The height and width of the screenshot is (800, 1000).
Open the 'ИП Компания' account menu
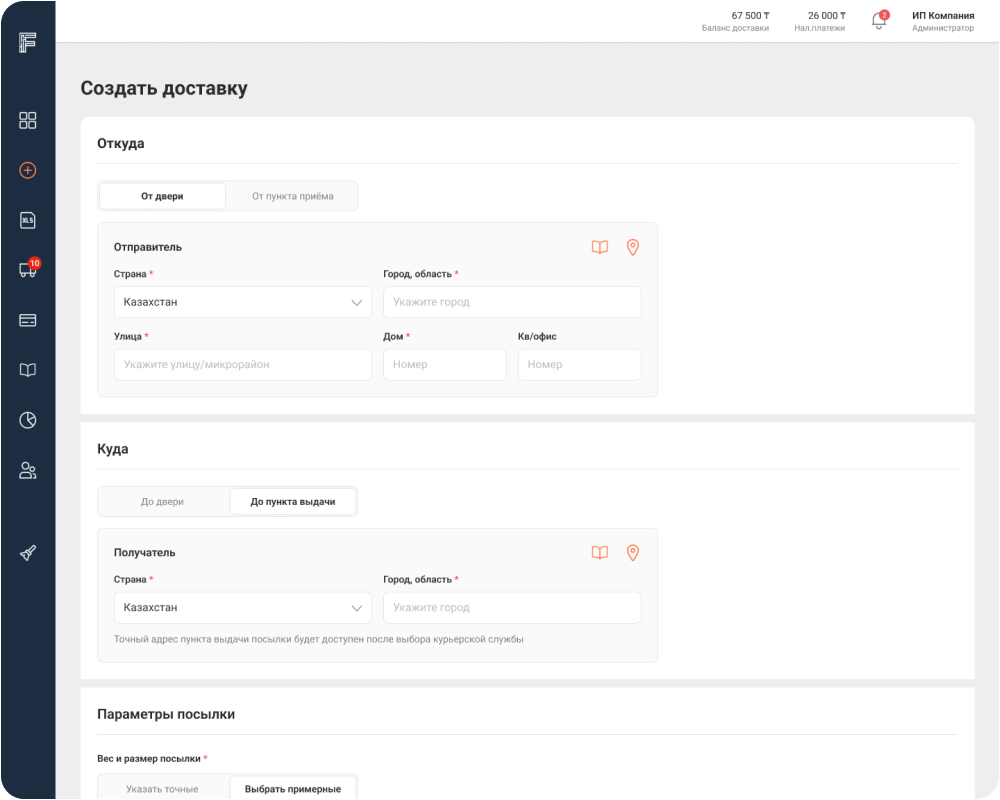click(942, 21)
